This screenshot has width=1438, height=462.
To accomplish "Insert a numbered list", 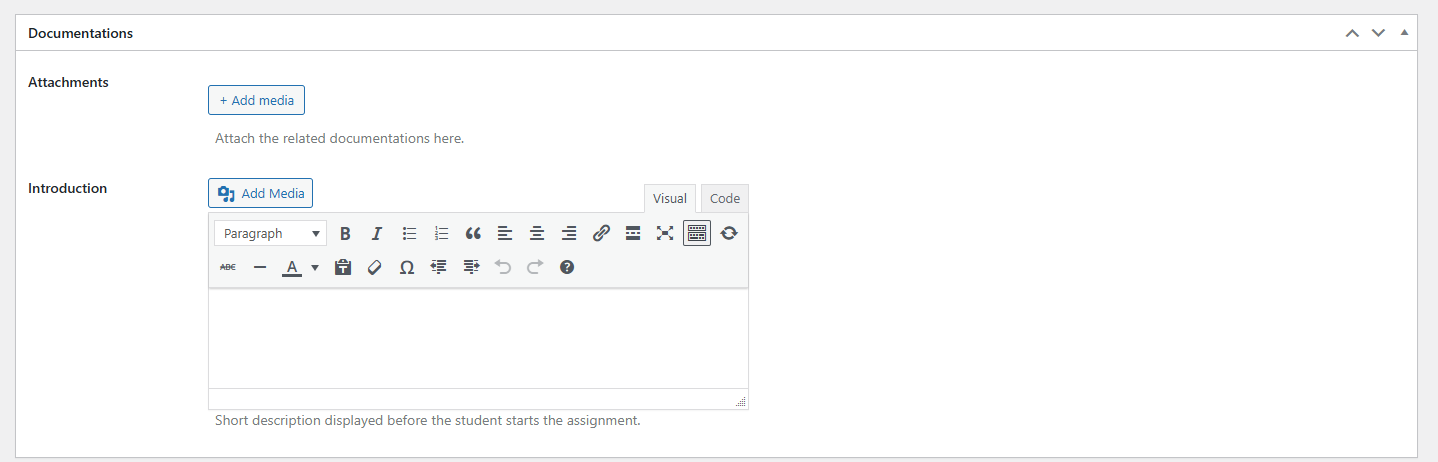I will point(441,233).
